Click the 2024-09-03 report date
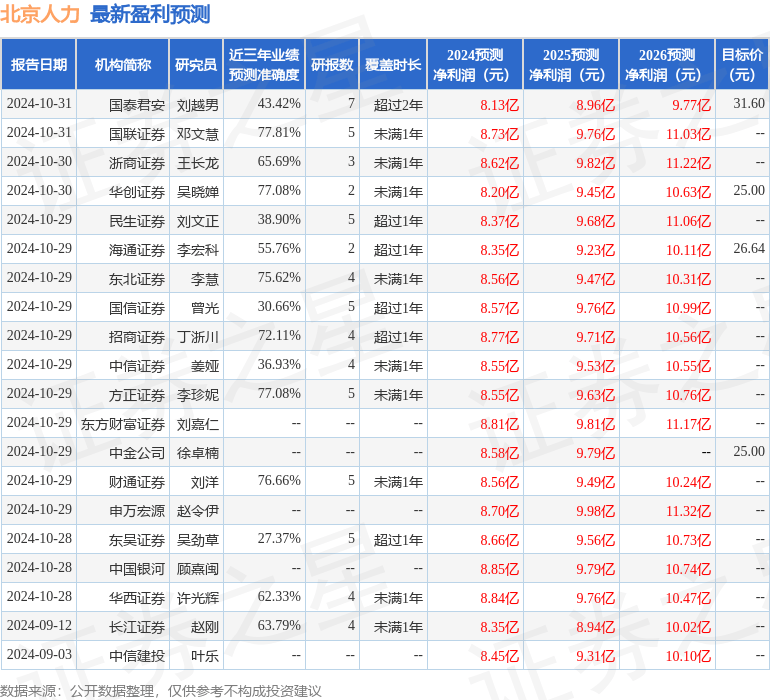Viewport: 770px width, 700px height. pyautogui.click(x=39, y=654)
